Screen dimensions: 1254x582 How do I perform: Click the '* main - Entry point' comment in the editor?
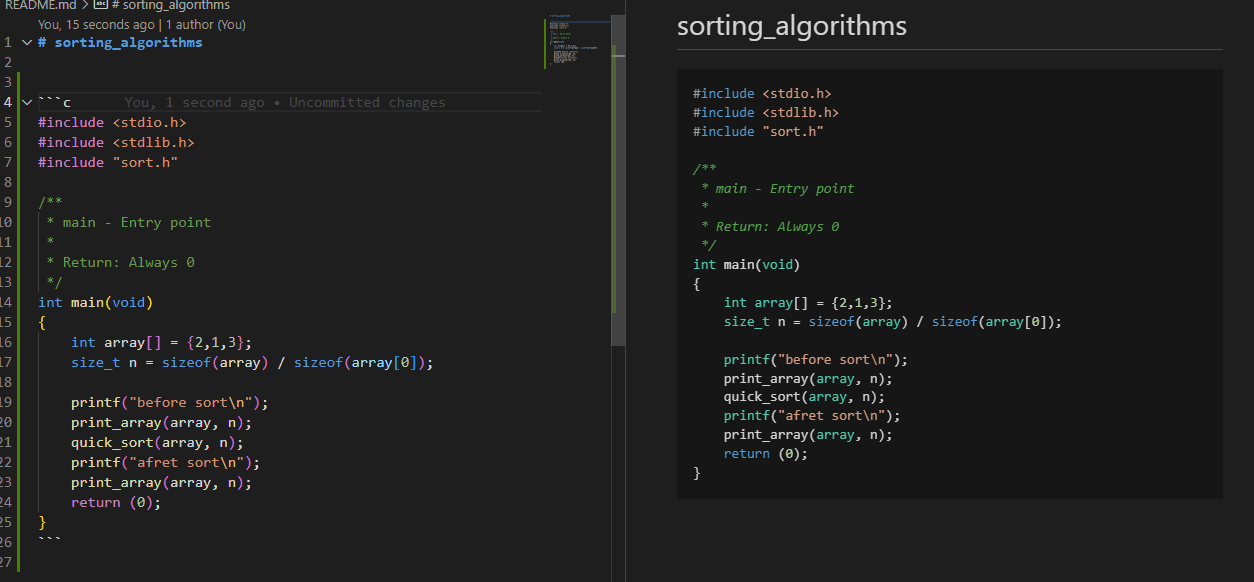128,223
